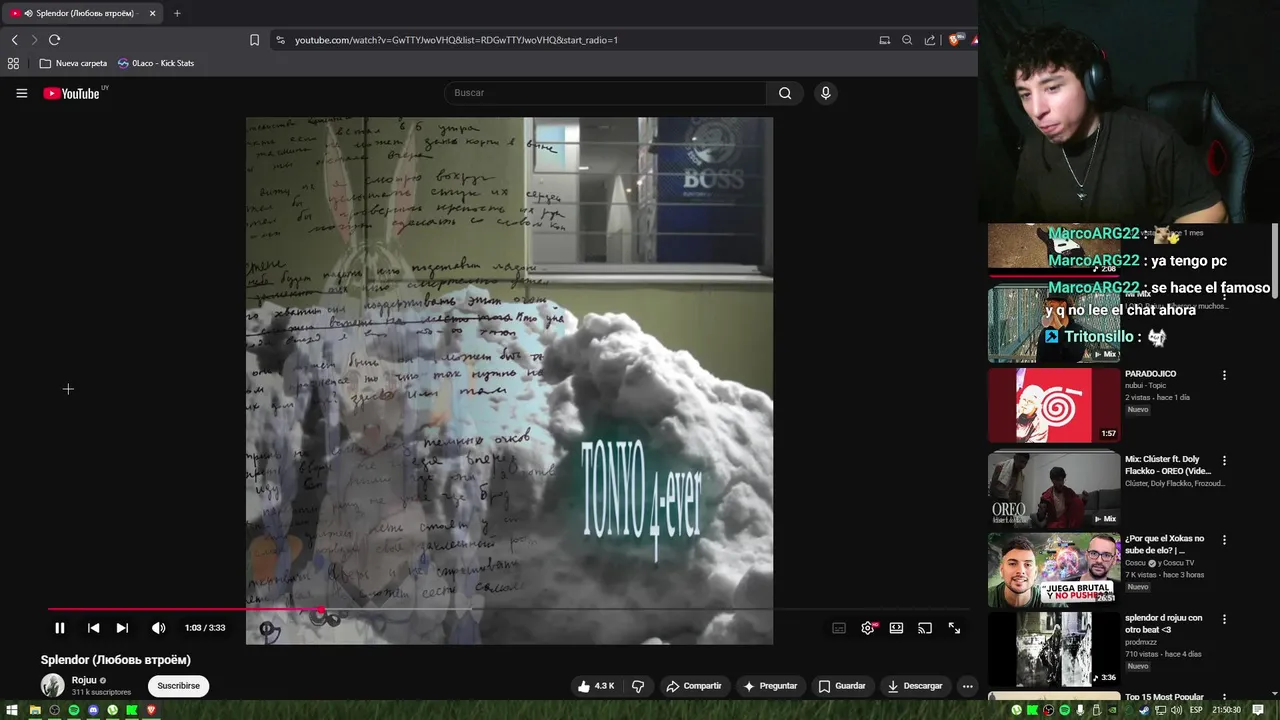
Task: Open Discord from the taskbar
Action: point(93,710)
